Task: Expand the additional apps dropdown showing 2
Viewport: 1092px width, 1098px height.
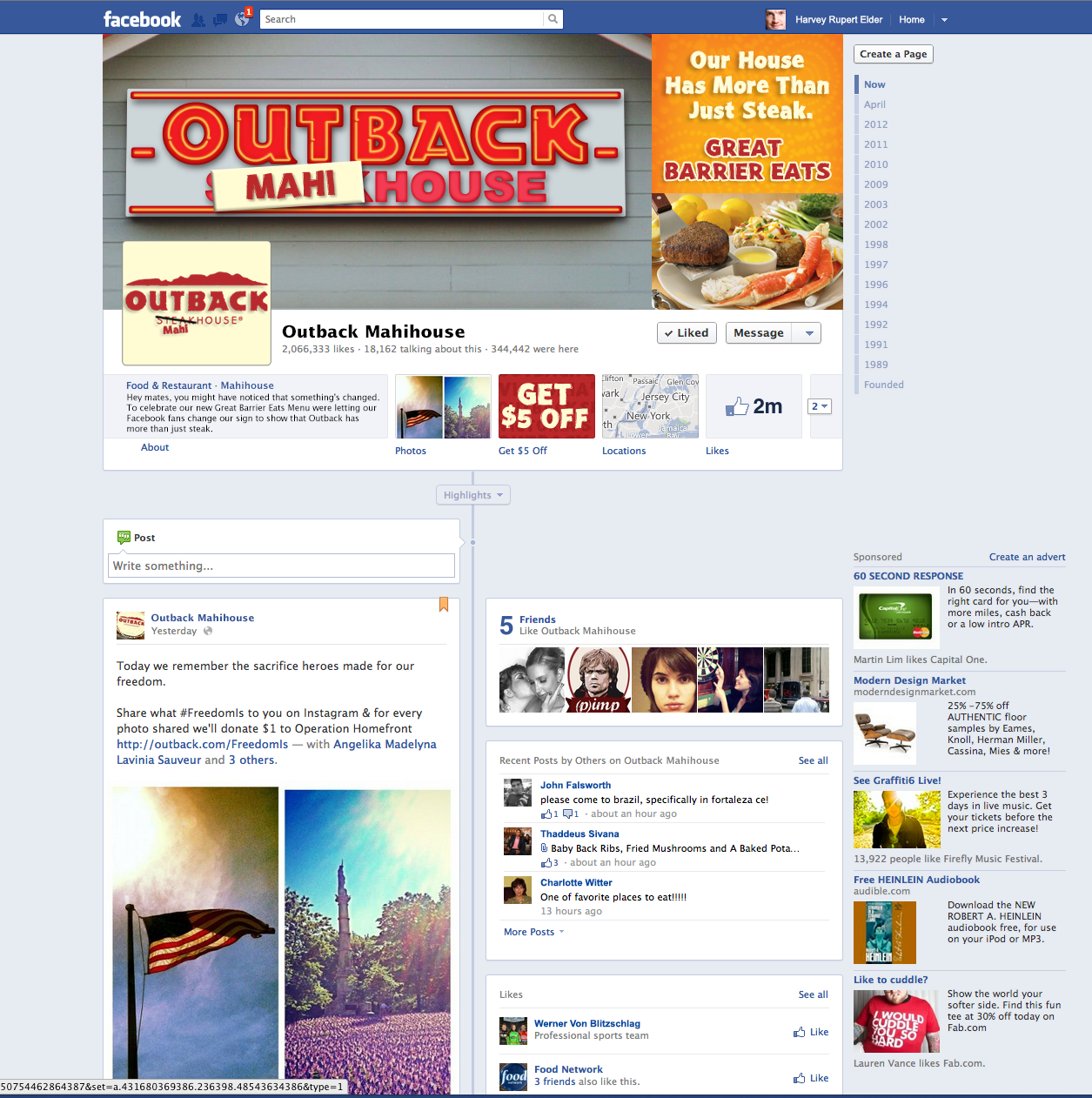Action: click(820, 406)
